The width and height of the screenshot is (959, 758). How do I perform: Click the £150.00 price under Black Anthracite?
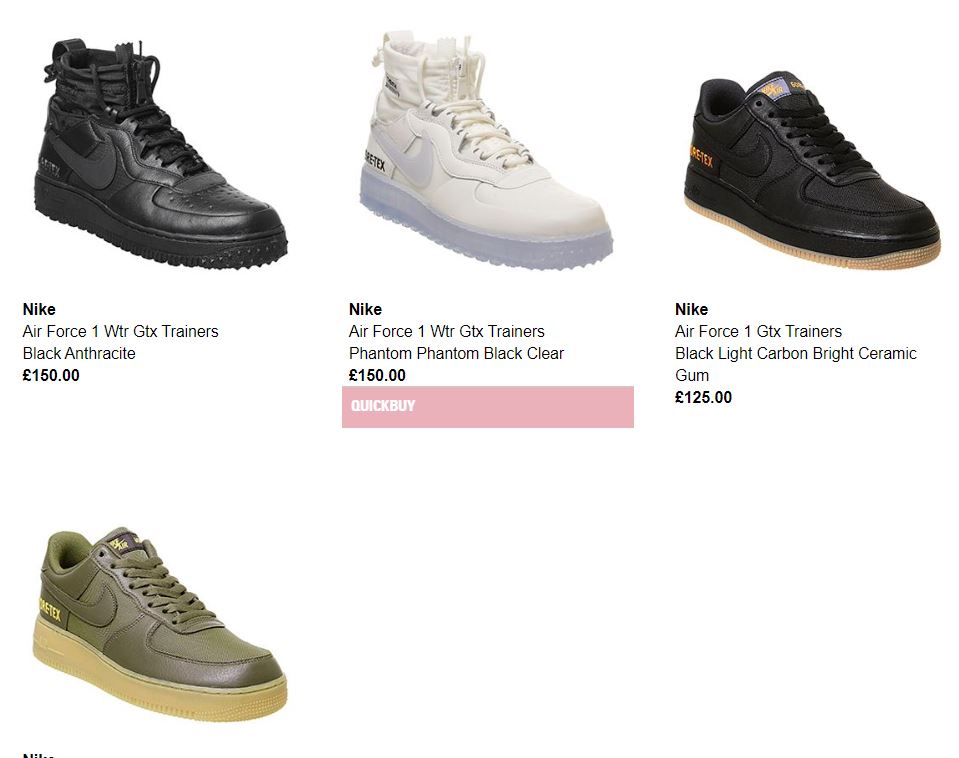(51, 375)
